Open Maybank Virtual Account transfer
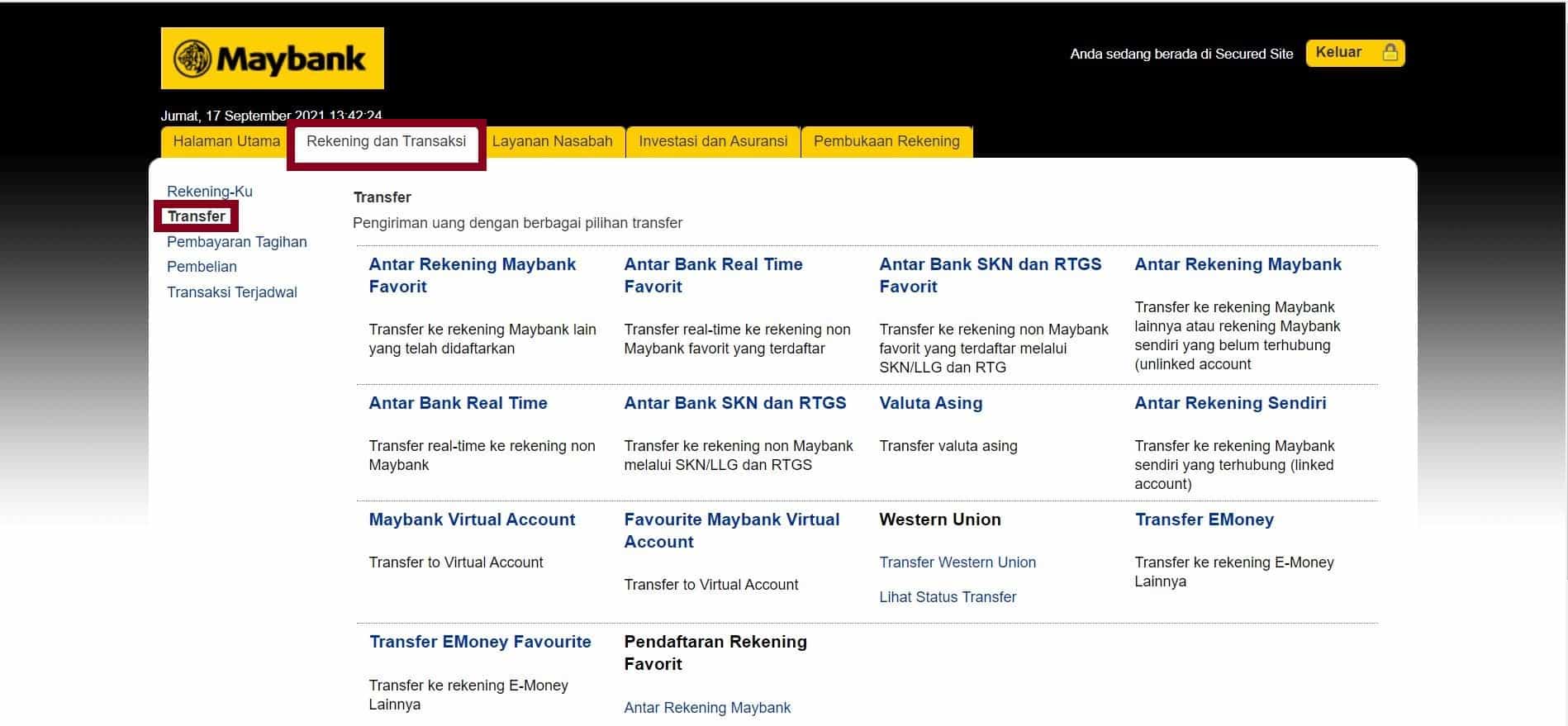The height and width of the screenshot is (726, 1568). [472, 520]
